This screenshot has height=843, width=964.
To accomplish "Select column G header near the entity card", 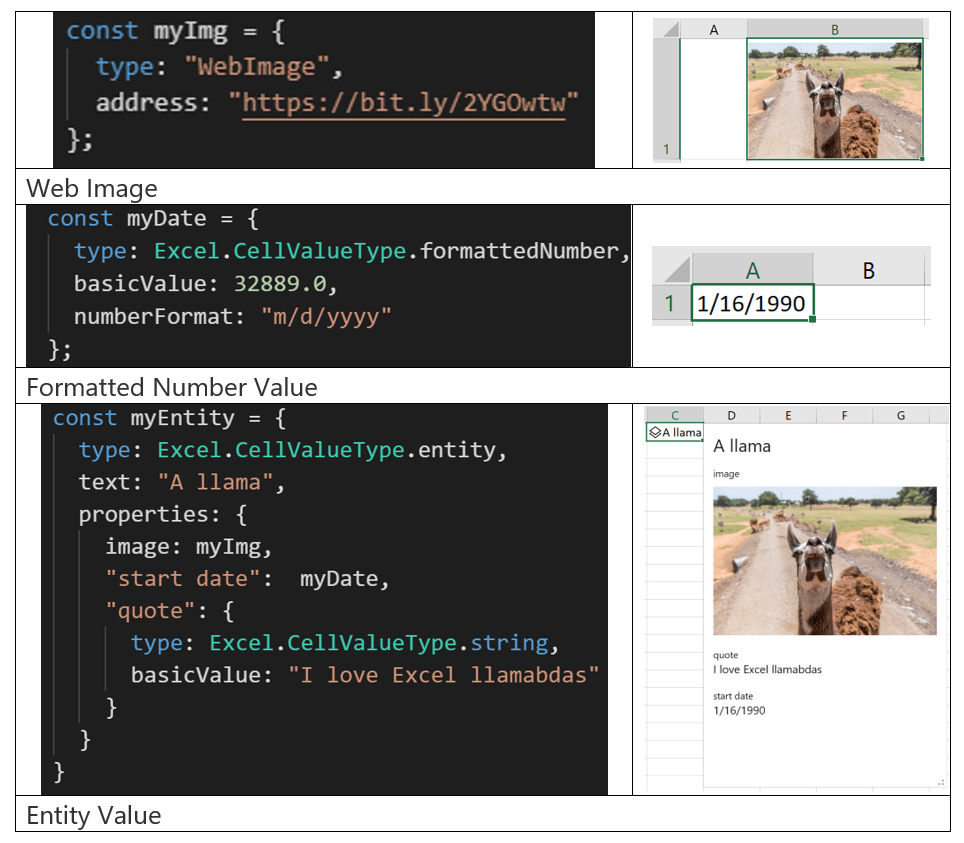I will tap(900, 414).
